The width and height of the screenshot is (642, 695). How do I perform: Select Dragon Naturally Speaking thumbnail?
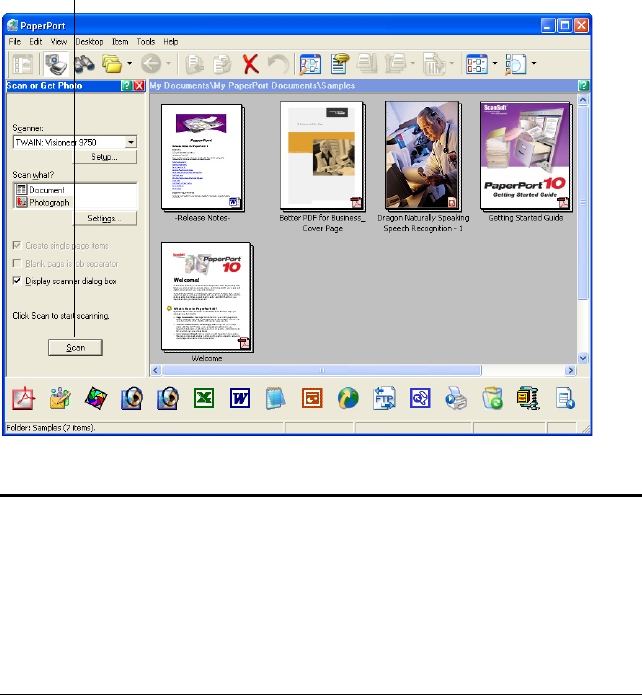[423, 156]
